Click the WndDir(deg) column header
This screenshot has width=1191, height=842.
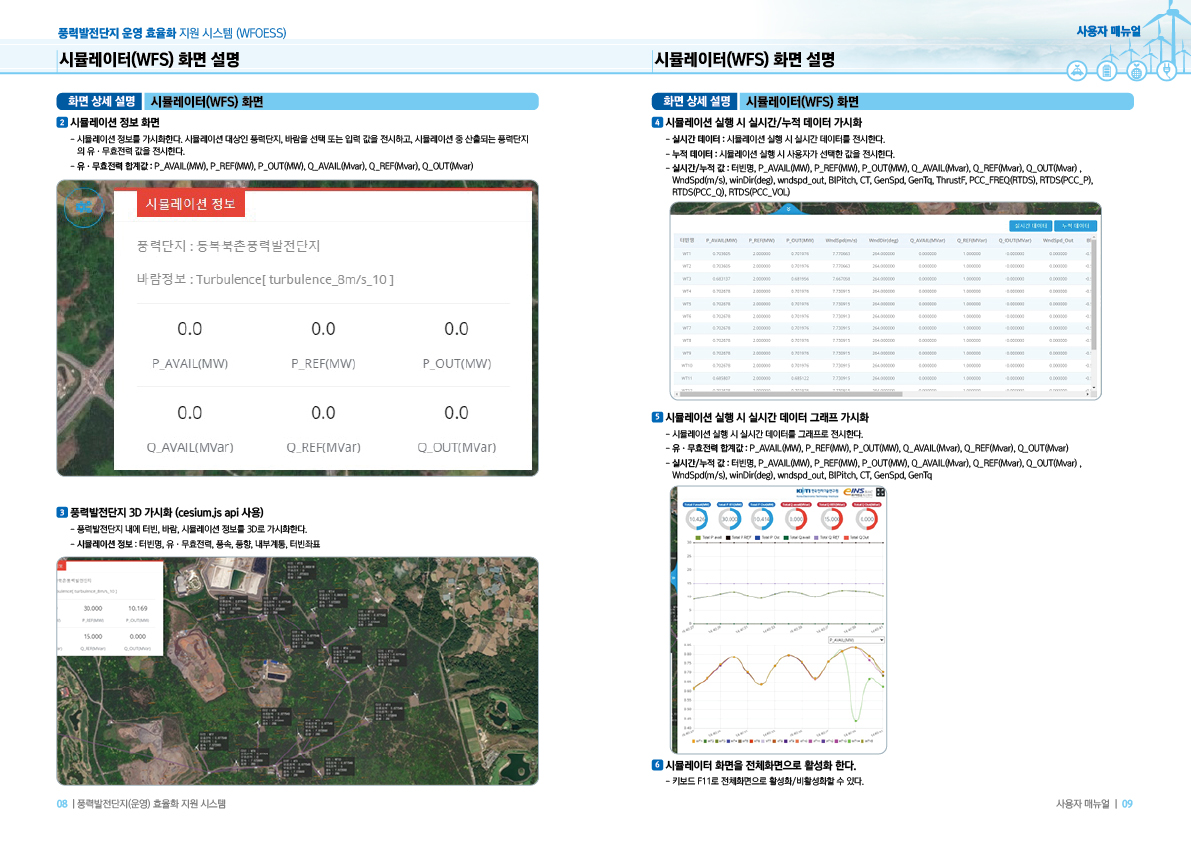pyautogui.click(x=883, y=240)
